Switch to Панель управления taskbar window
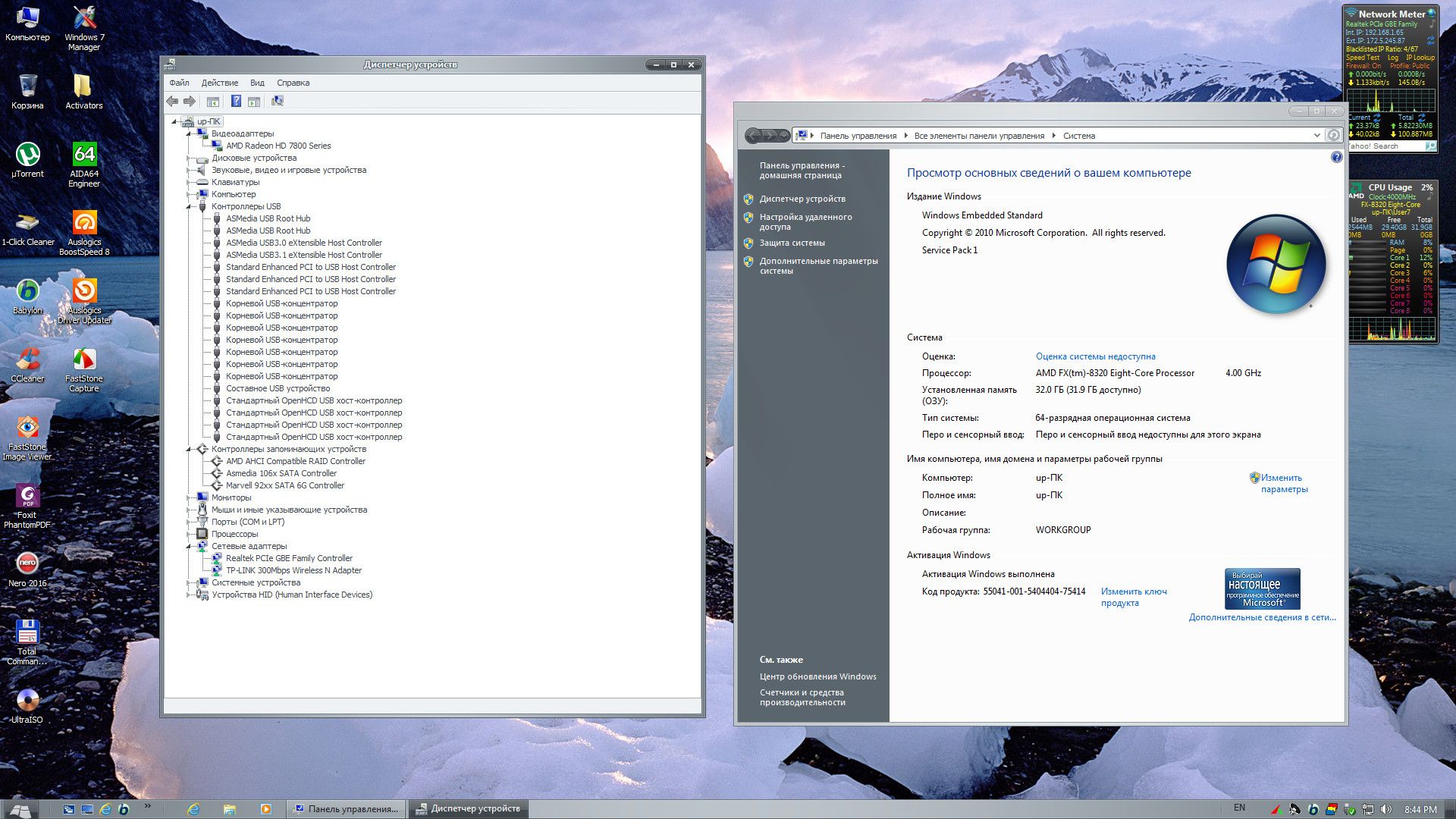The width and height of the screenshot is (1456, 819). (347, 809)
